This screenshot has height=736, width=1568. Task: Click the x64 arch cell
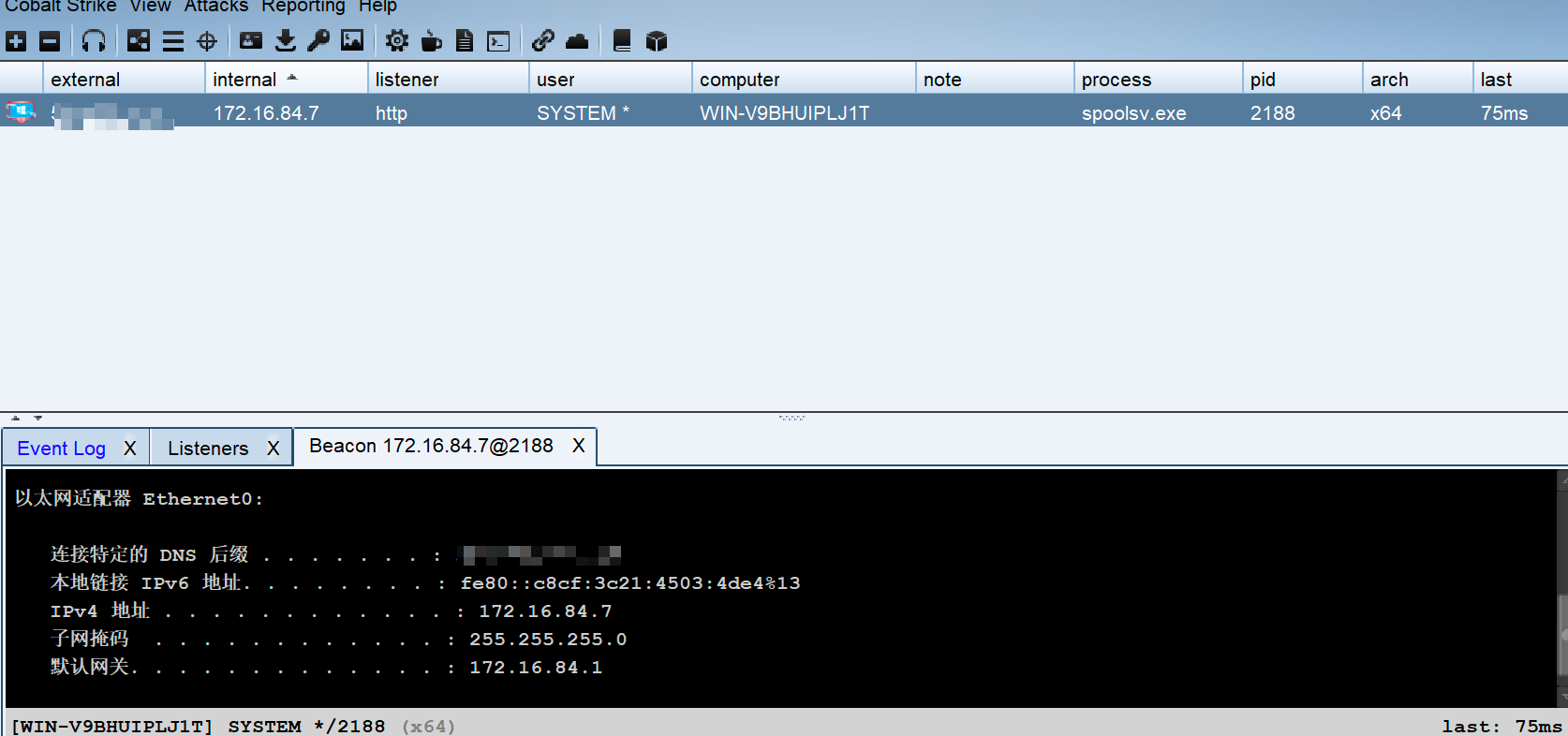coord(1386,113)
